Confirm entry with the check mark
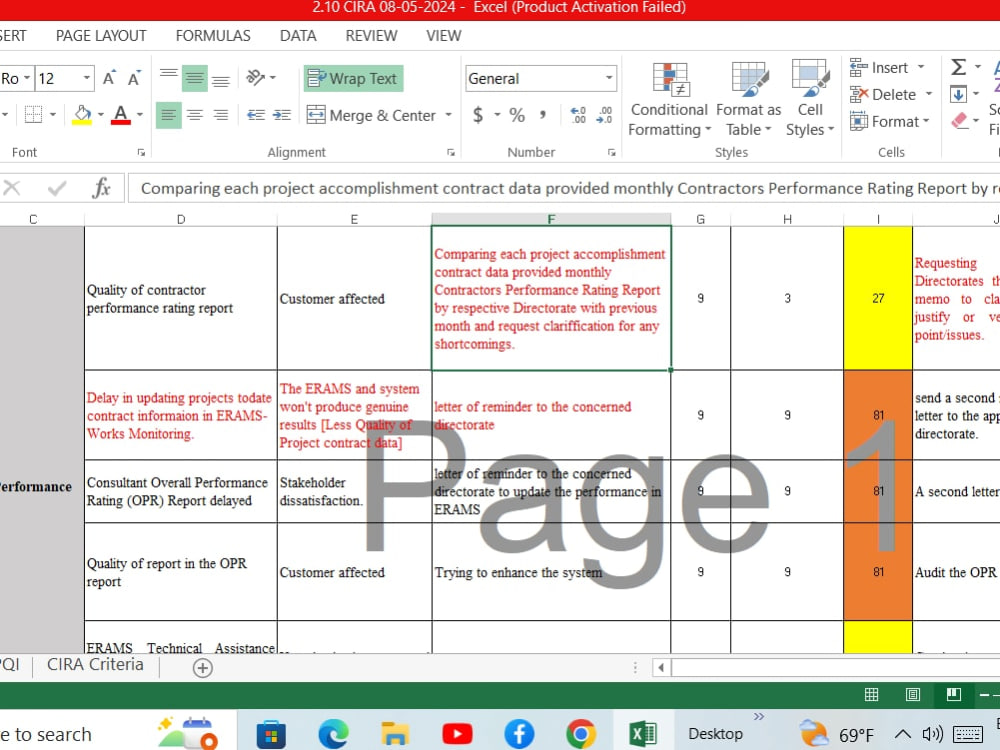 point(57,188)
